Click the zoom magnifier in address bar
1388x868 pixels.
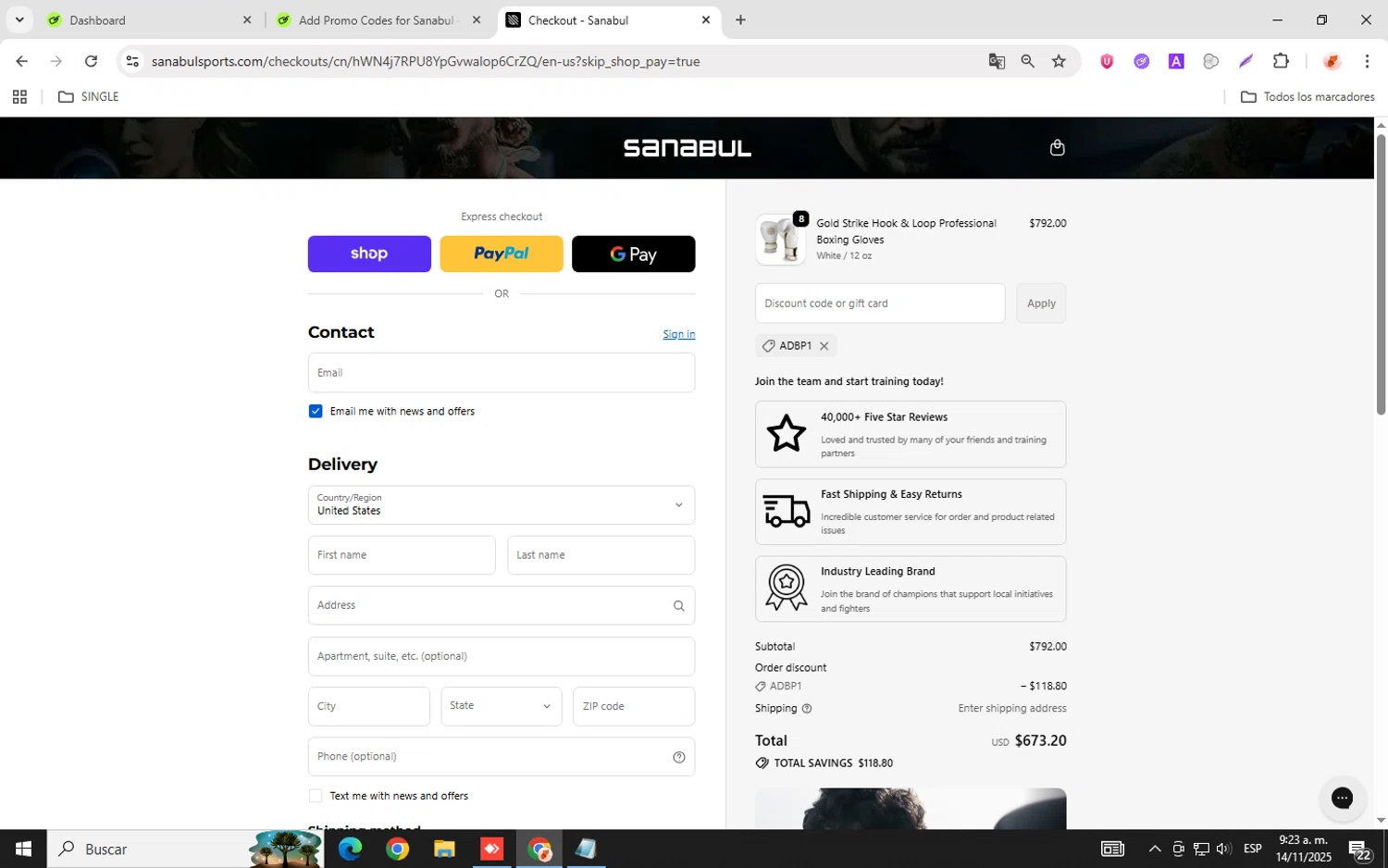coord(1027,61)
